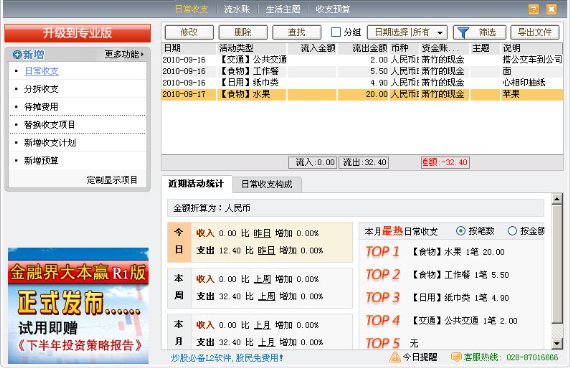The width and height of the screenshot is (570, 368).
Task: Click the 上月 link in 本月 支出 row
Action: pyautogui.click(x=266, y=342)
